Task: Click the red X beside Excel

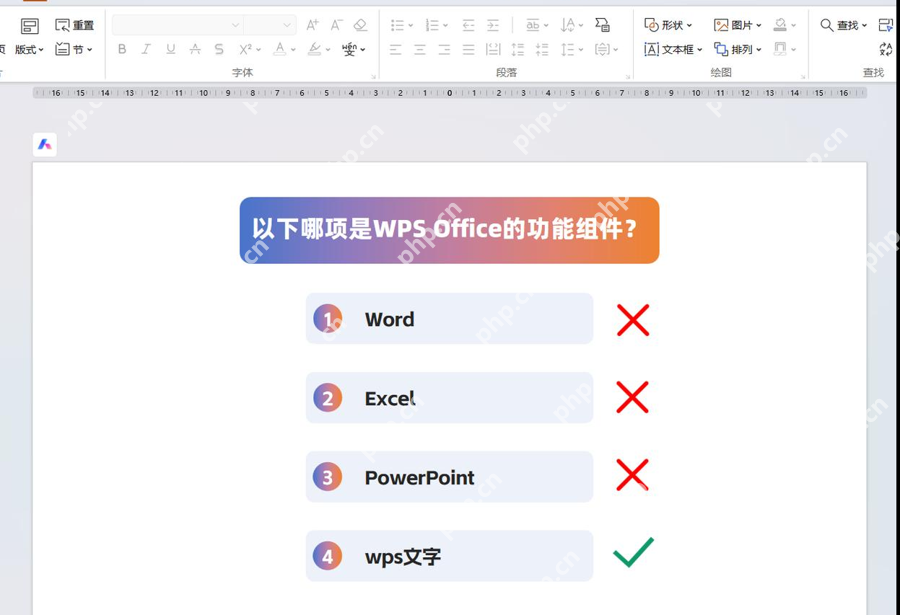Action: (633, 397)
